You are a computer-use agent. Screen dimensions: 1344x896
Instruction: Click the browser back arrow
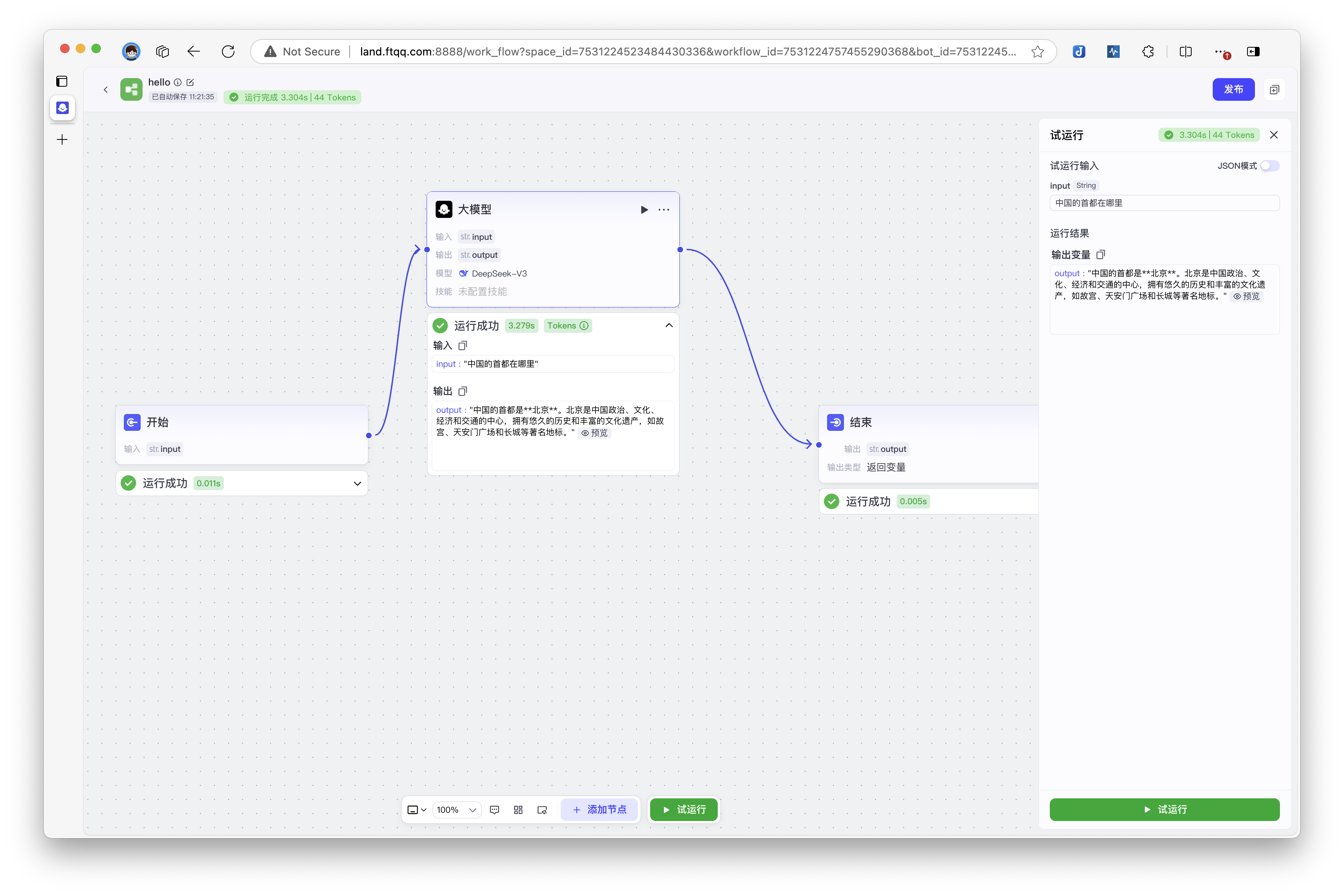click(194, 52)
